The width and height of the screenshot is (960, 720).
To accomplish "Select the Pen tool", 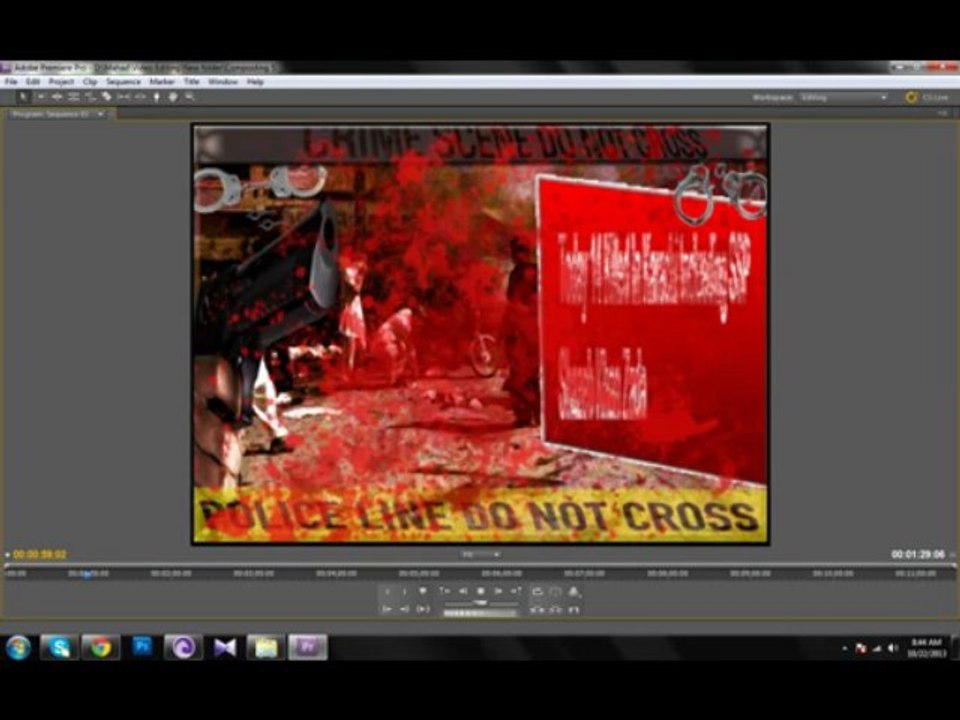I will (157, 97).
